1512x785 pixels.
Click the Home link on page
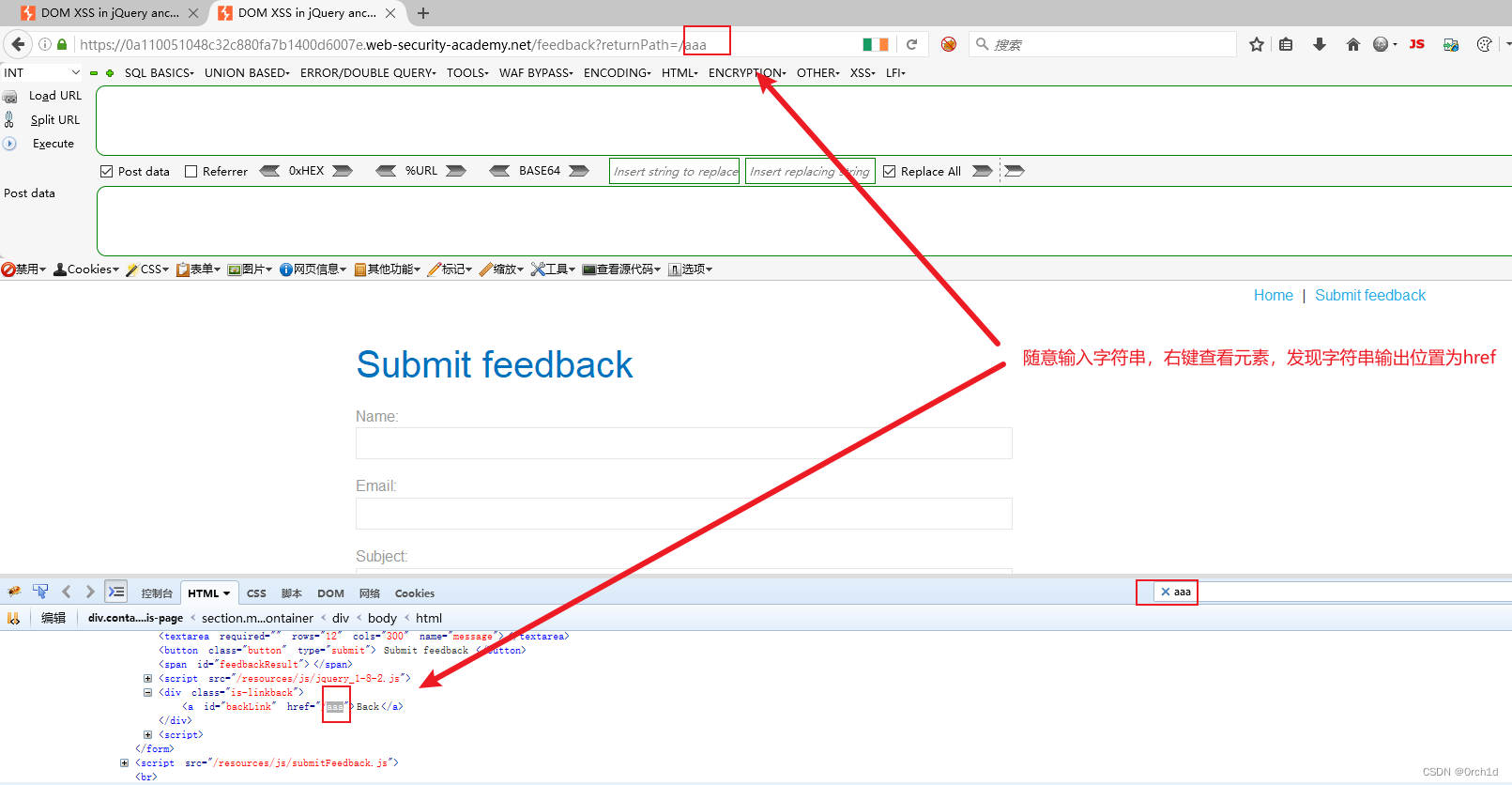coord(1274,295)
